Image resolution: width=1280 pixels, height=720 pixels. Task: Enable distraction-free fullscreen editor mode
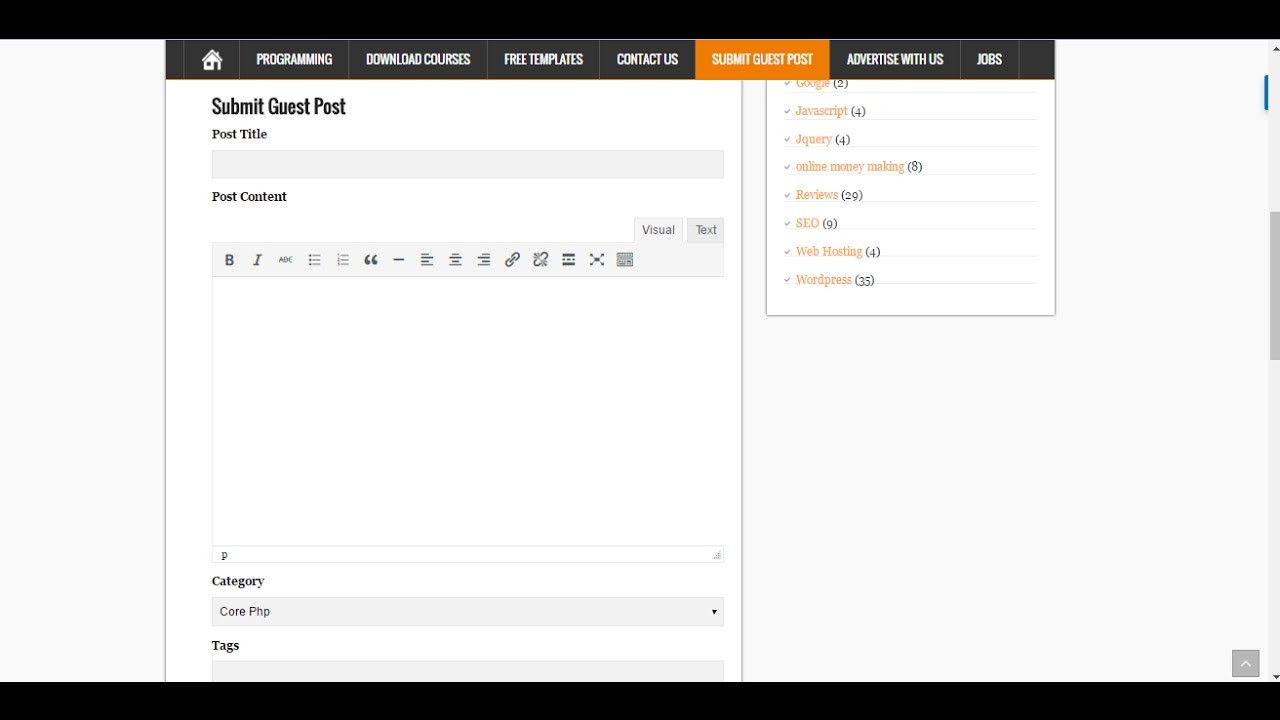[597, 260]
